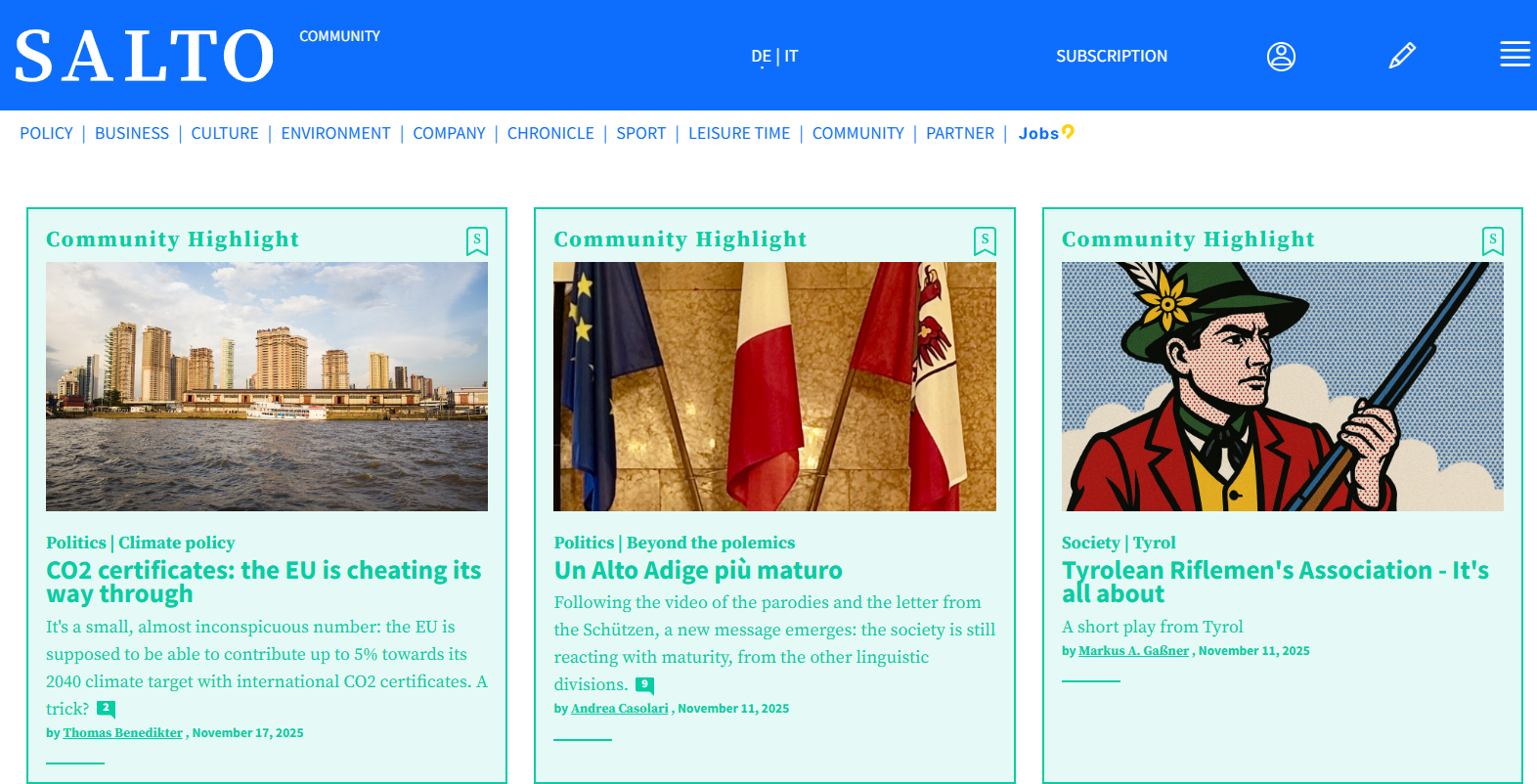Open COMMUNITY in the navigation bar

pyautogui.click(x=857, y=133)
